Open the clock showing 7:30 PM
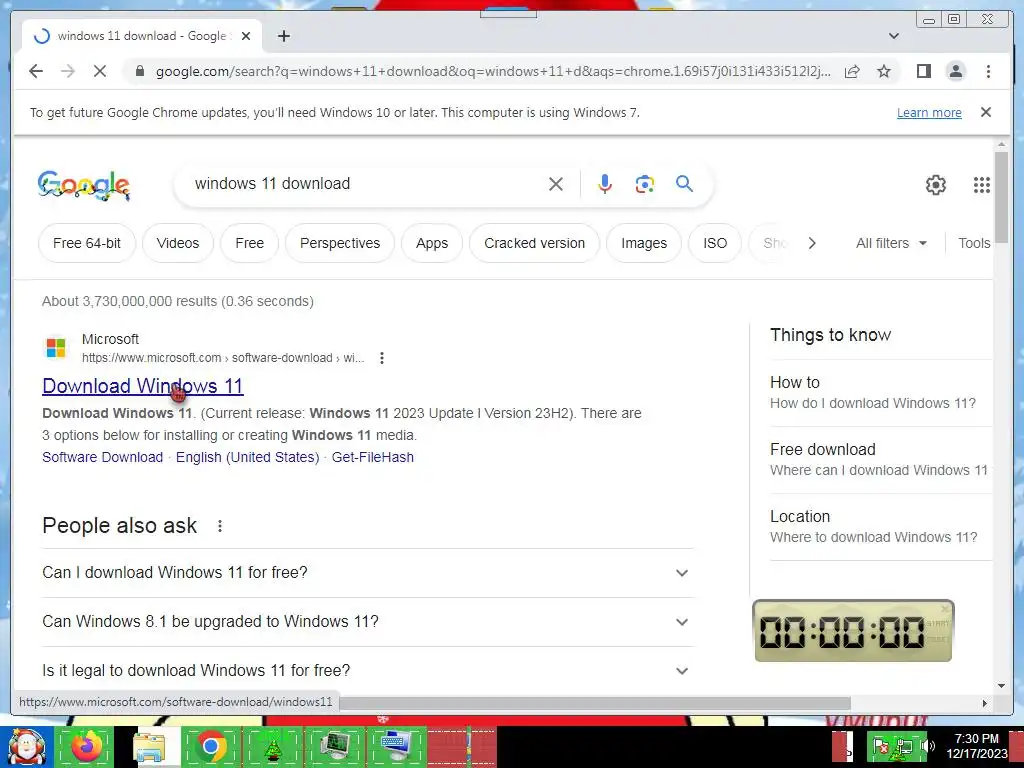The image size is (1024, 768). click(977, 746)
